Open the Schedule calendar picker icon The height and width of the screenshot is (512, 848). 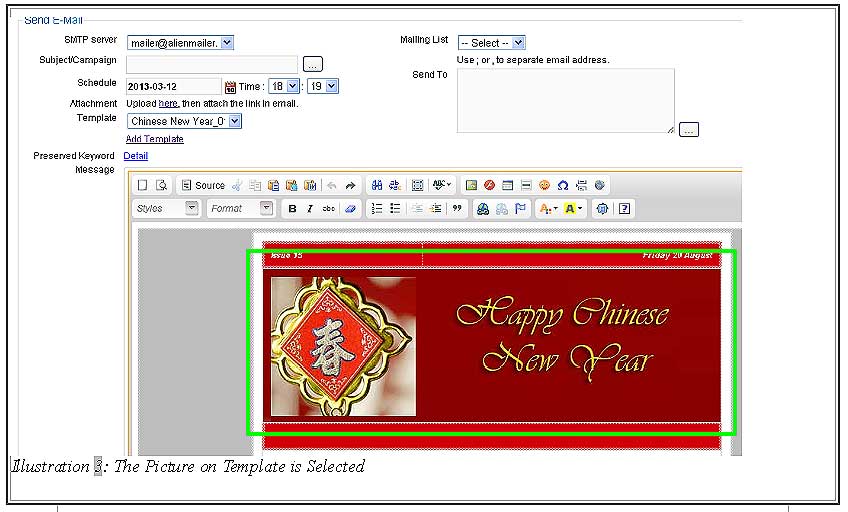point(230,87)
